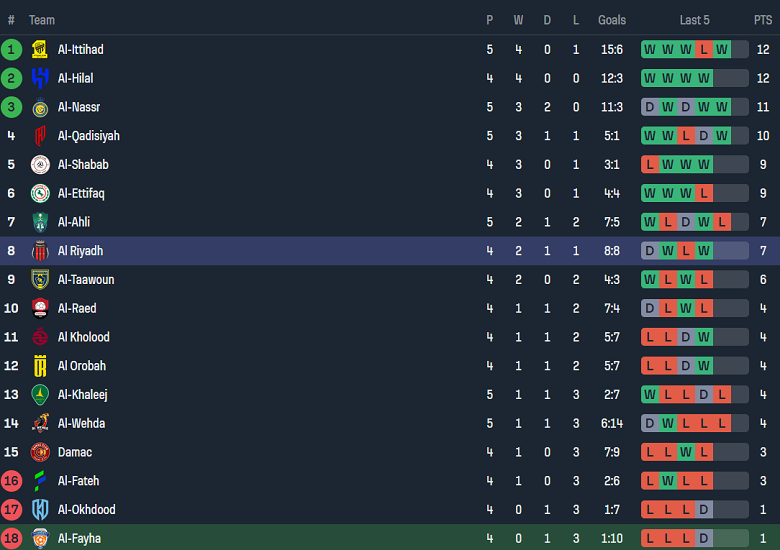This screenshot has height=550, width=780.
Task: Click the Goals column header
Action: 612,20
